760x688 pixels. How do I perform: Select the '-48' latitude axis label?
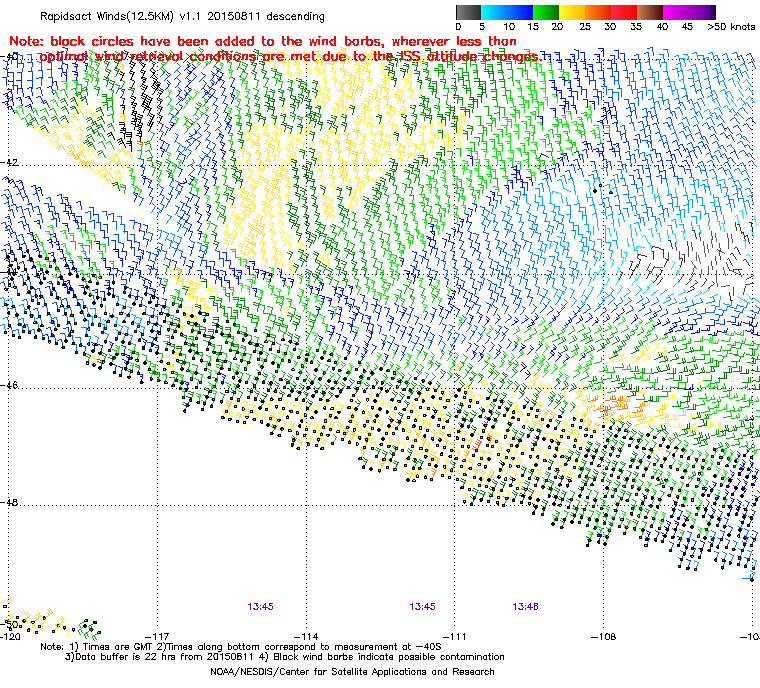pos(9,502)
